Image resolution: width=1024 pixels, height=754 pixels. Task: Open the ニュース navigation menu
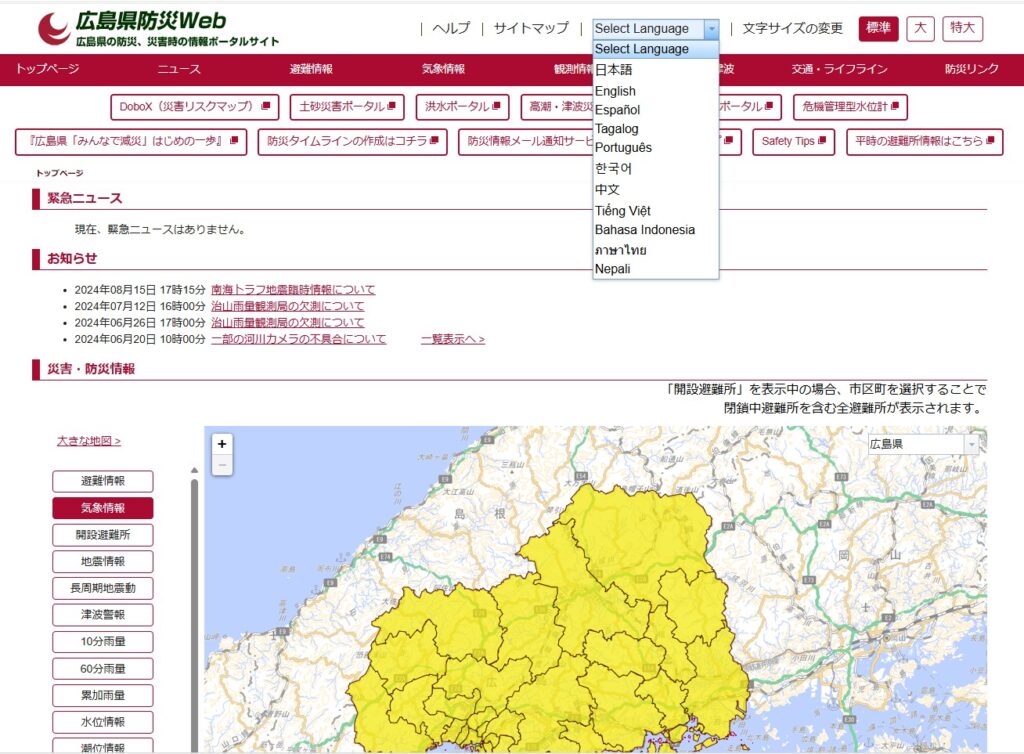pos(179,69)
